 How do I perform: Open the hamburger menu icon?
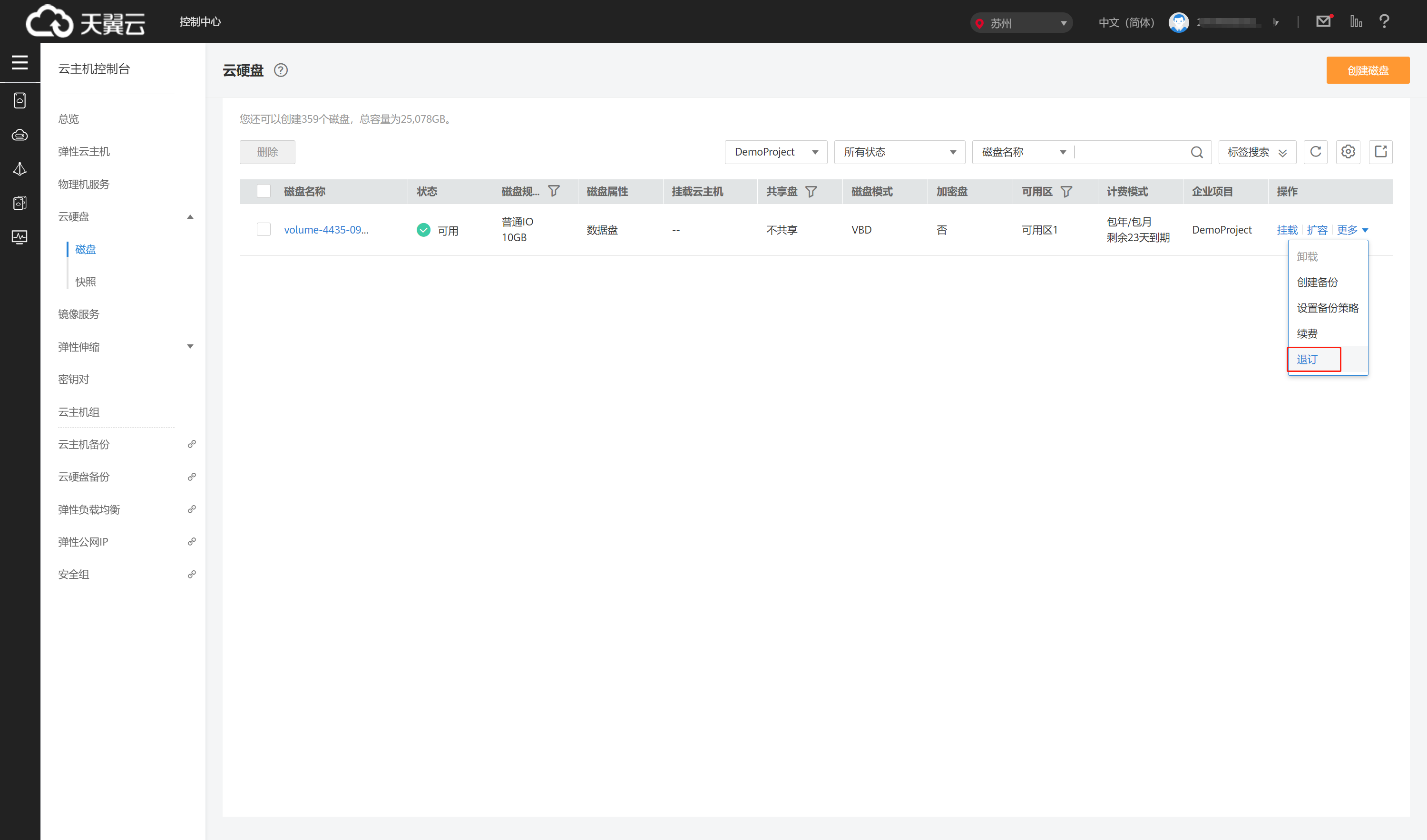(20, 62)
